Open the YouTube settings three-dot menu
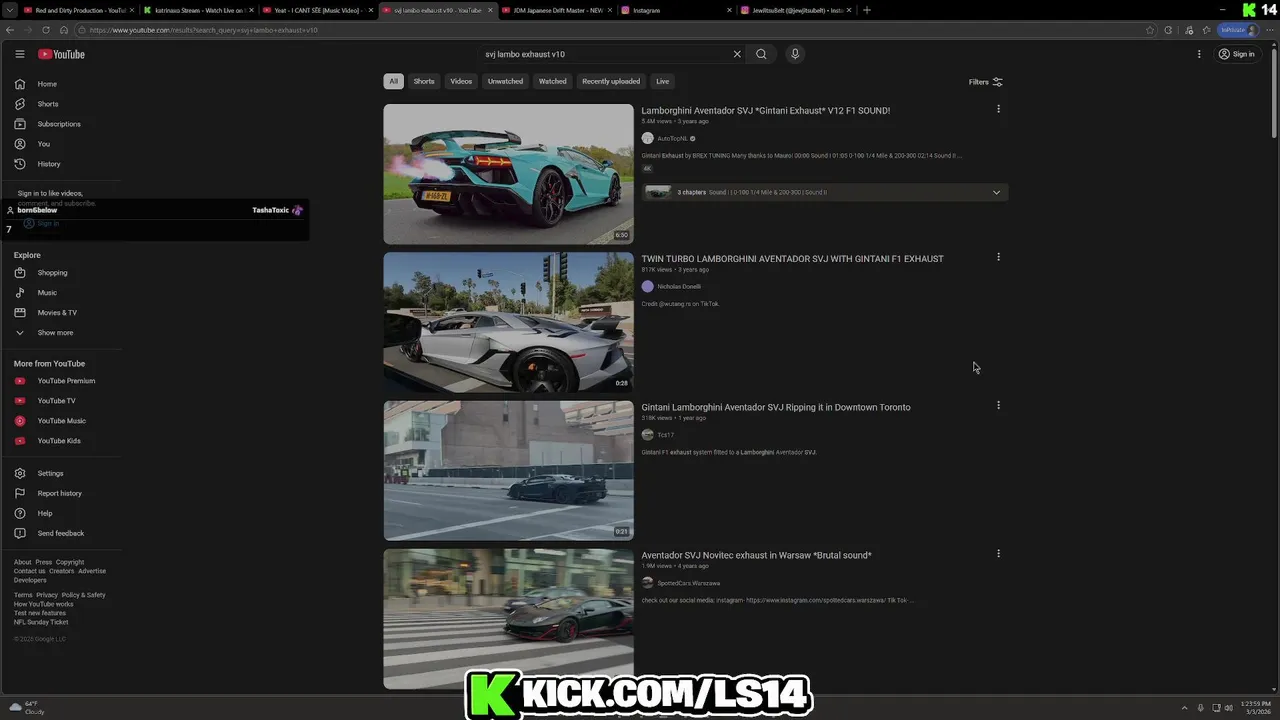1280x720 pixels. [x=1199, y=54]
